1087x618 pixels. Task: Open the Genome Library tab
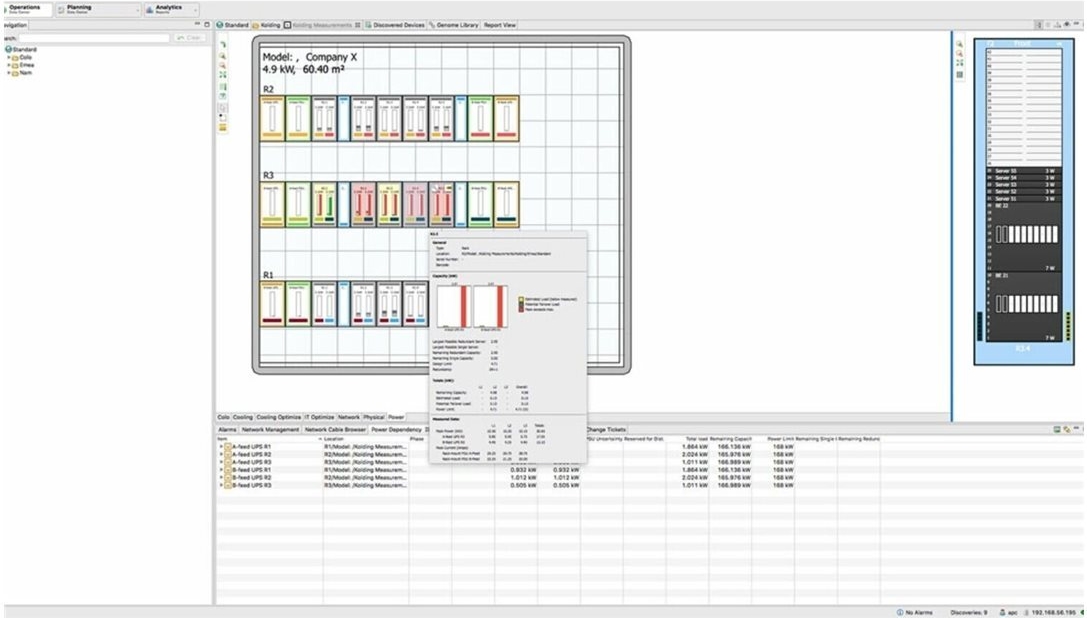coord(456,24)
